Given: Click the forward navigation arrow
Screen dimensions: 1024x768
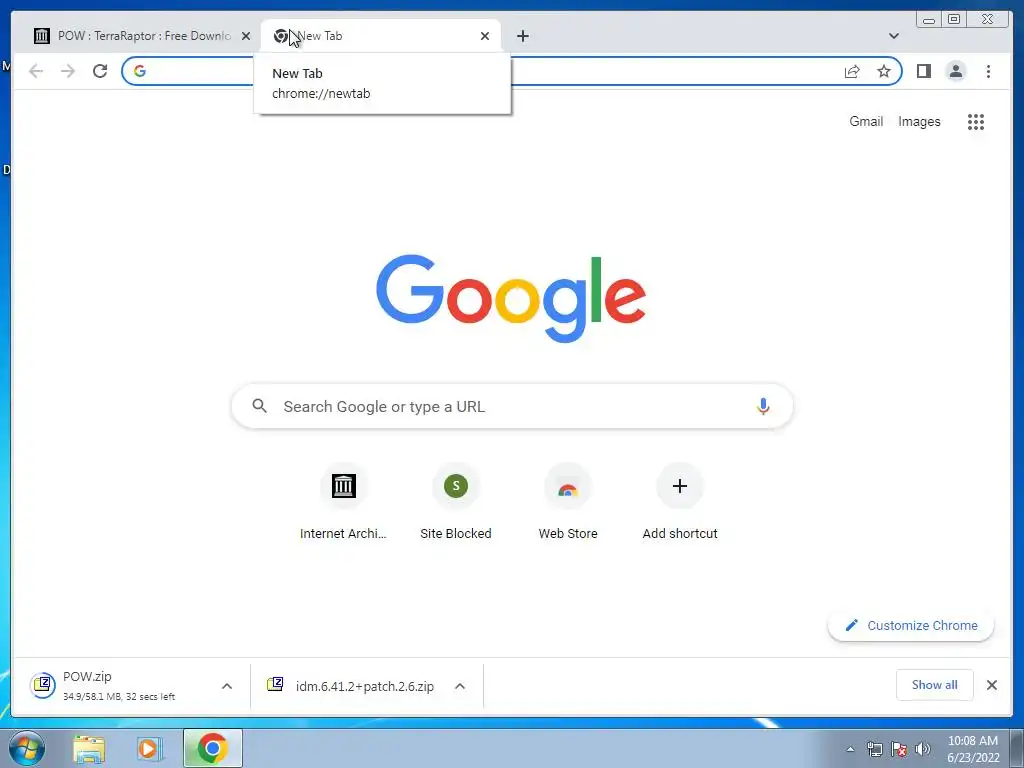Looking at the screenshot, I should [x=68, y=71].
